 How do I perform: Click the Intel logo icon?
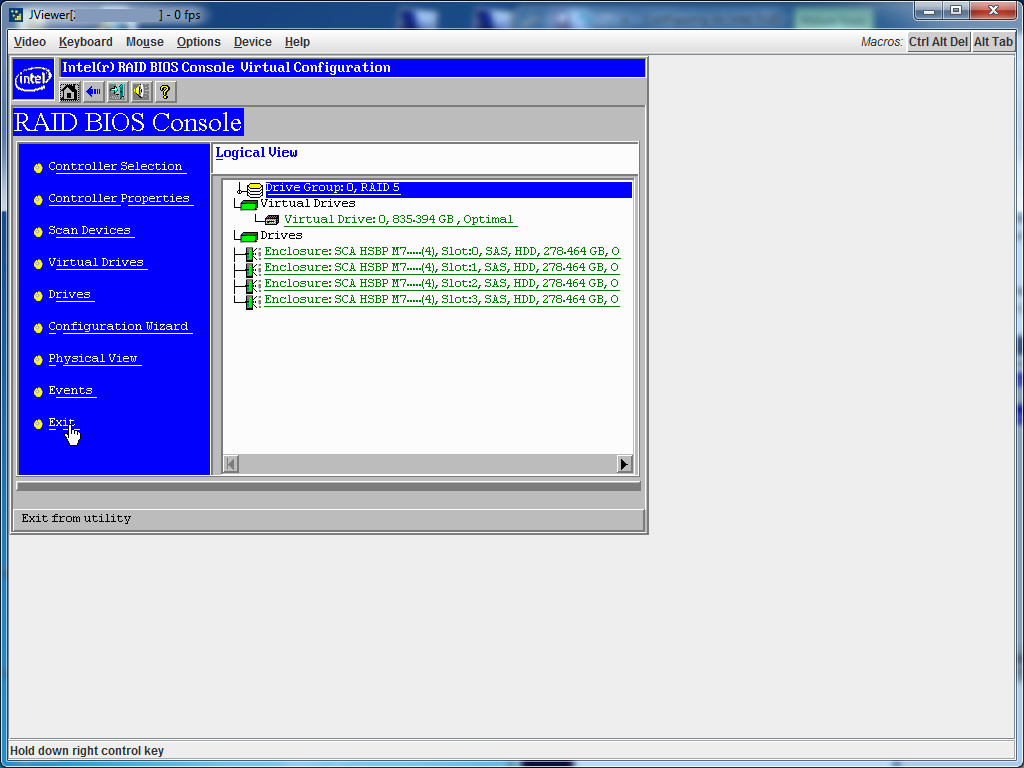tap(33, 80)
